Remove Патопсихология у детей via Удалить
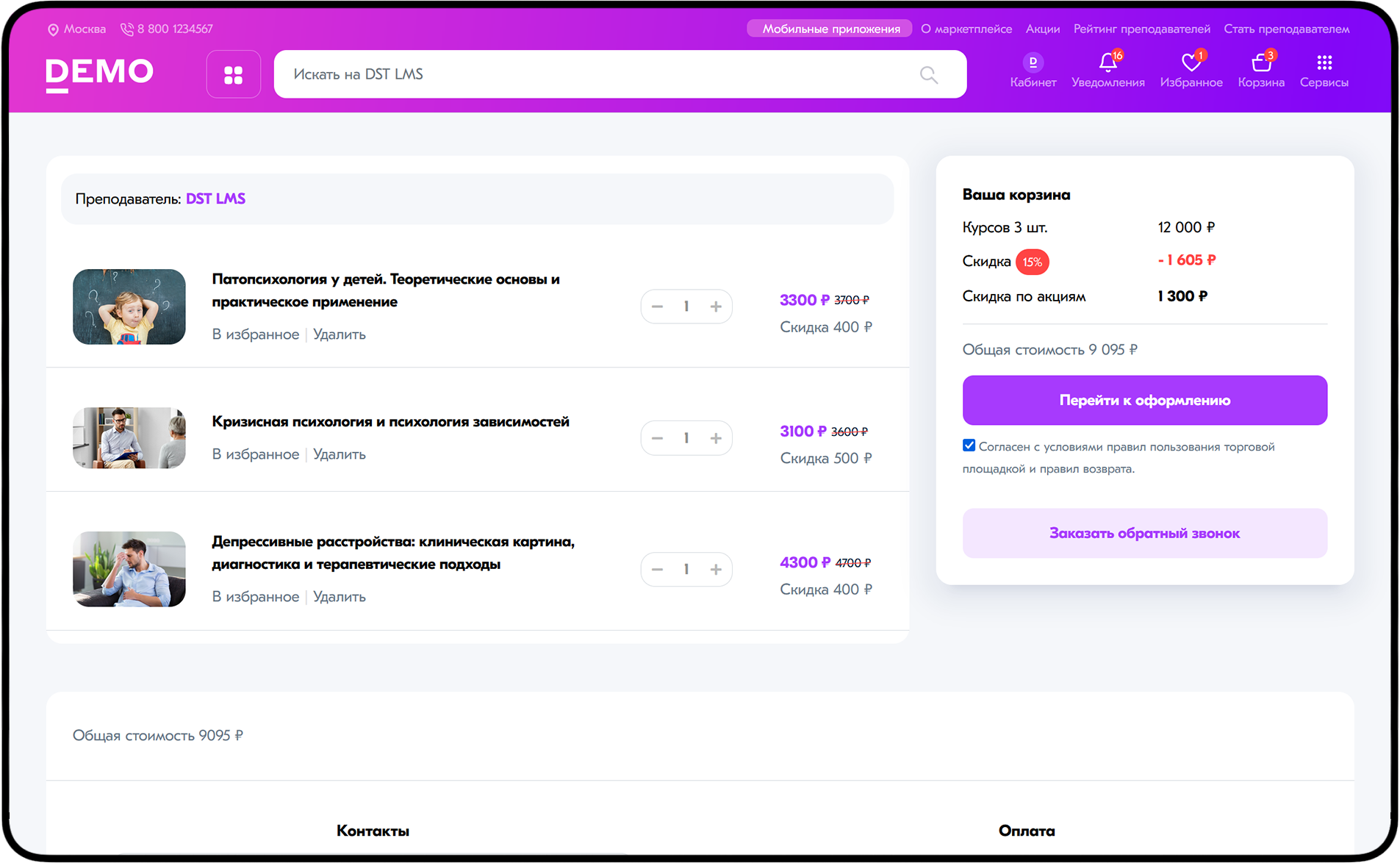This screenshot has height=863, width=1400. tap(340, 334)
